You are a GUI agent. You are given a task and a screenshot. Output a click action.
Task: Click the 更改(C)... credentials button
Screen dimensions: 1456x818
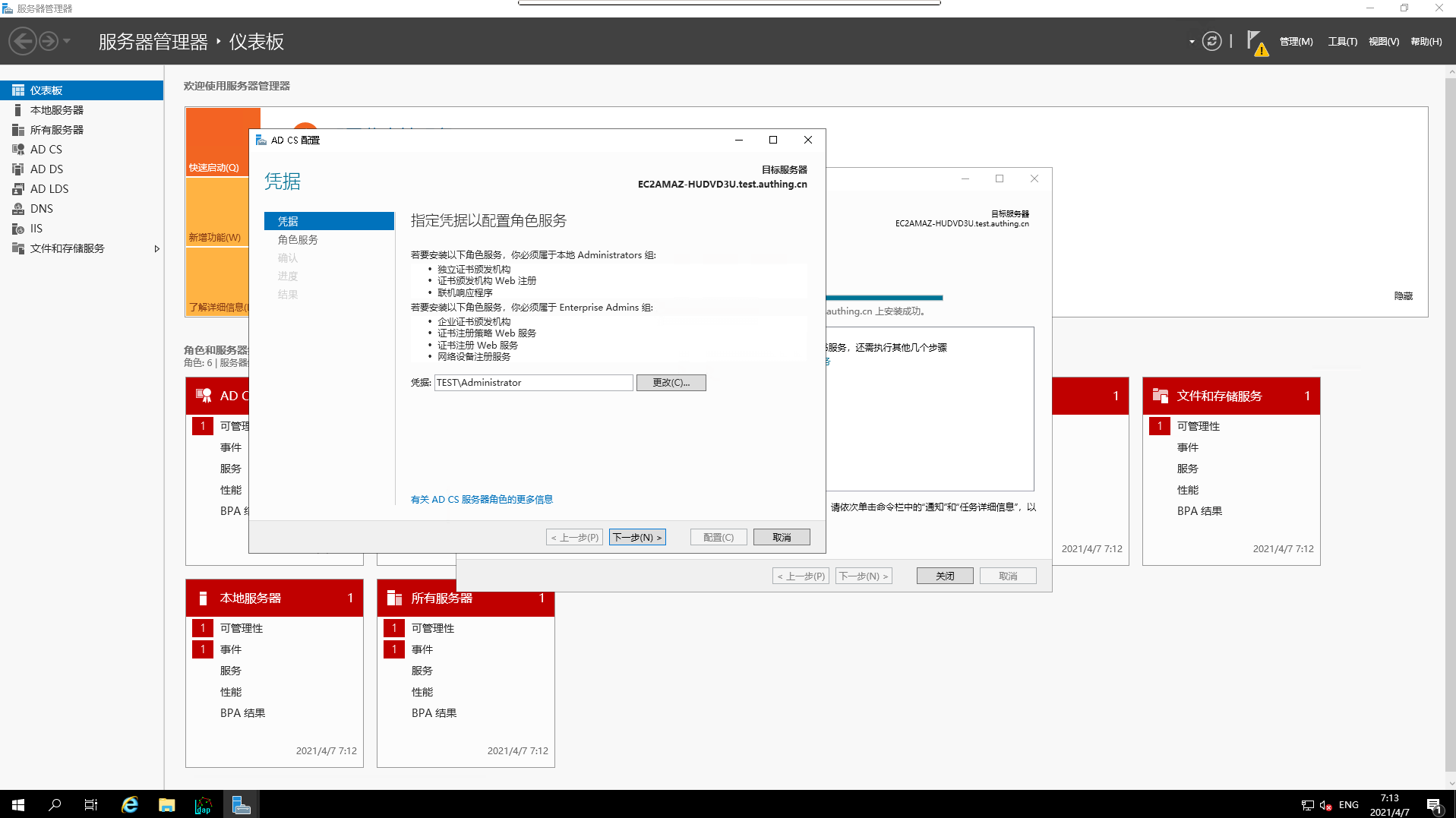[x=671, y=383]
